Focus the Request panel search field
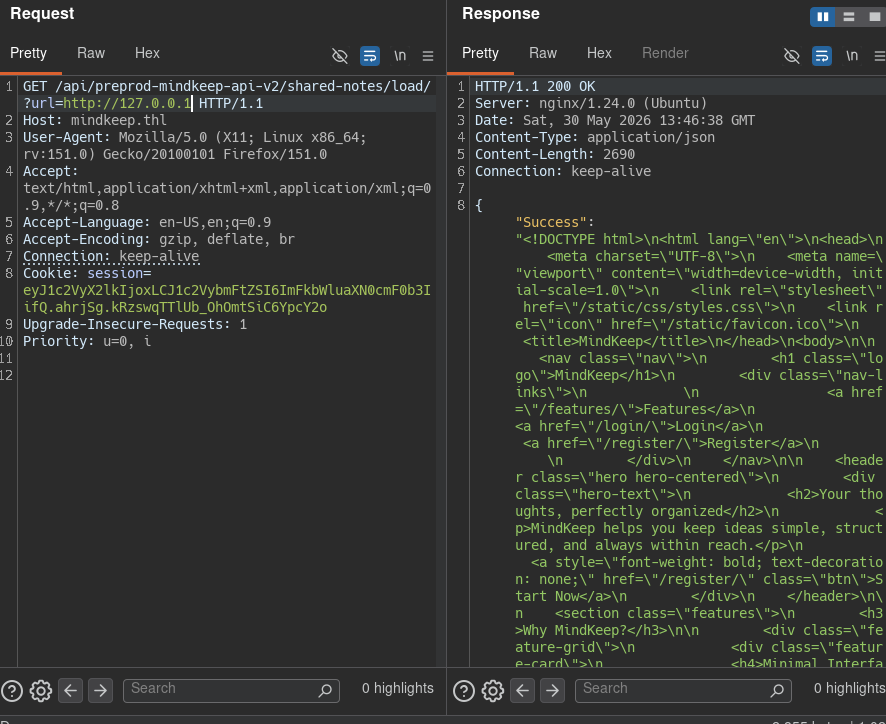This screenshot has width=886, height=724. click(x=231, y=691)
